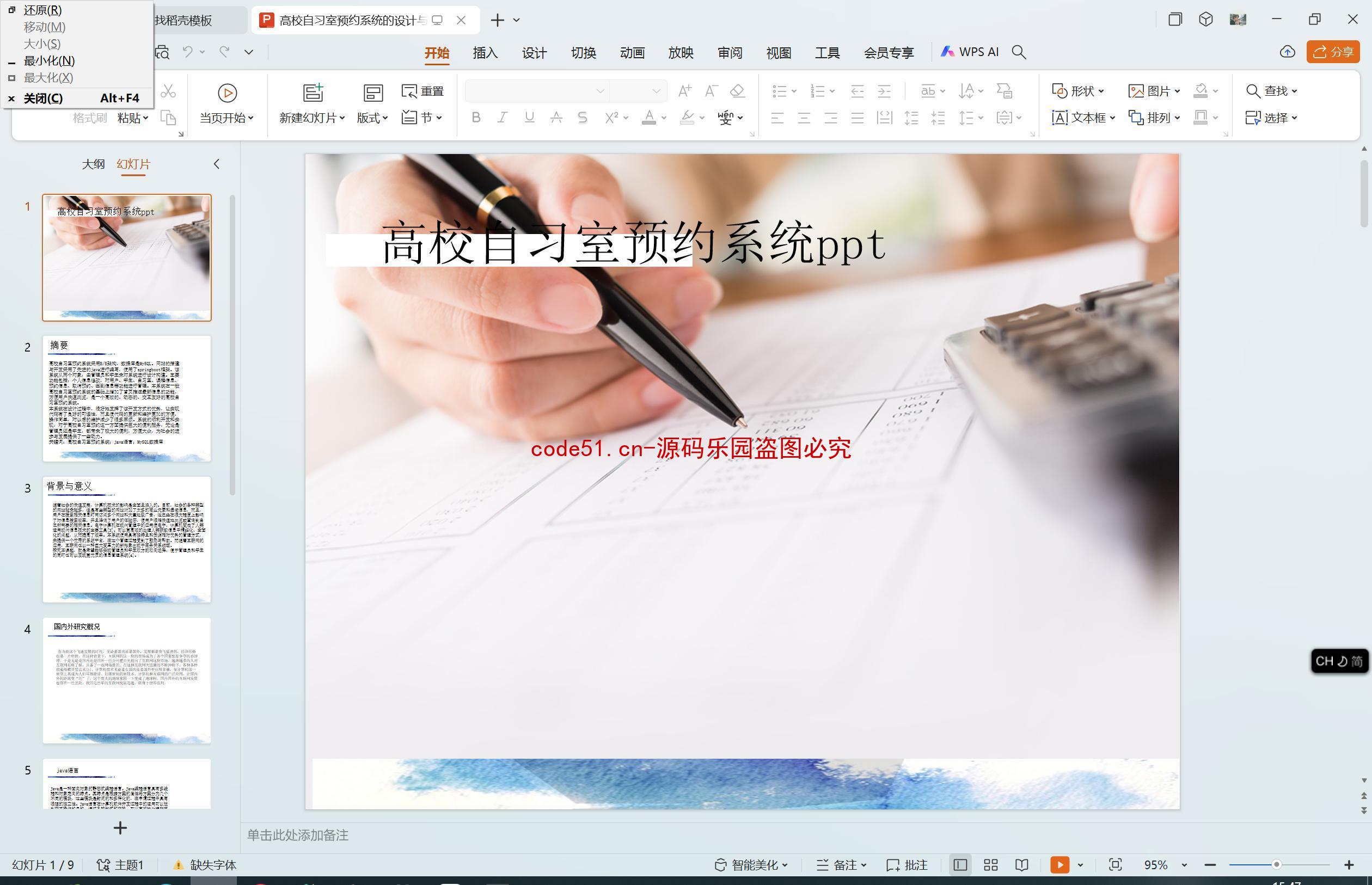Select slide 2 thumbnail titled 摘要
Viewport: 1372px width, 885px height.
[126, 399]
